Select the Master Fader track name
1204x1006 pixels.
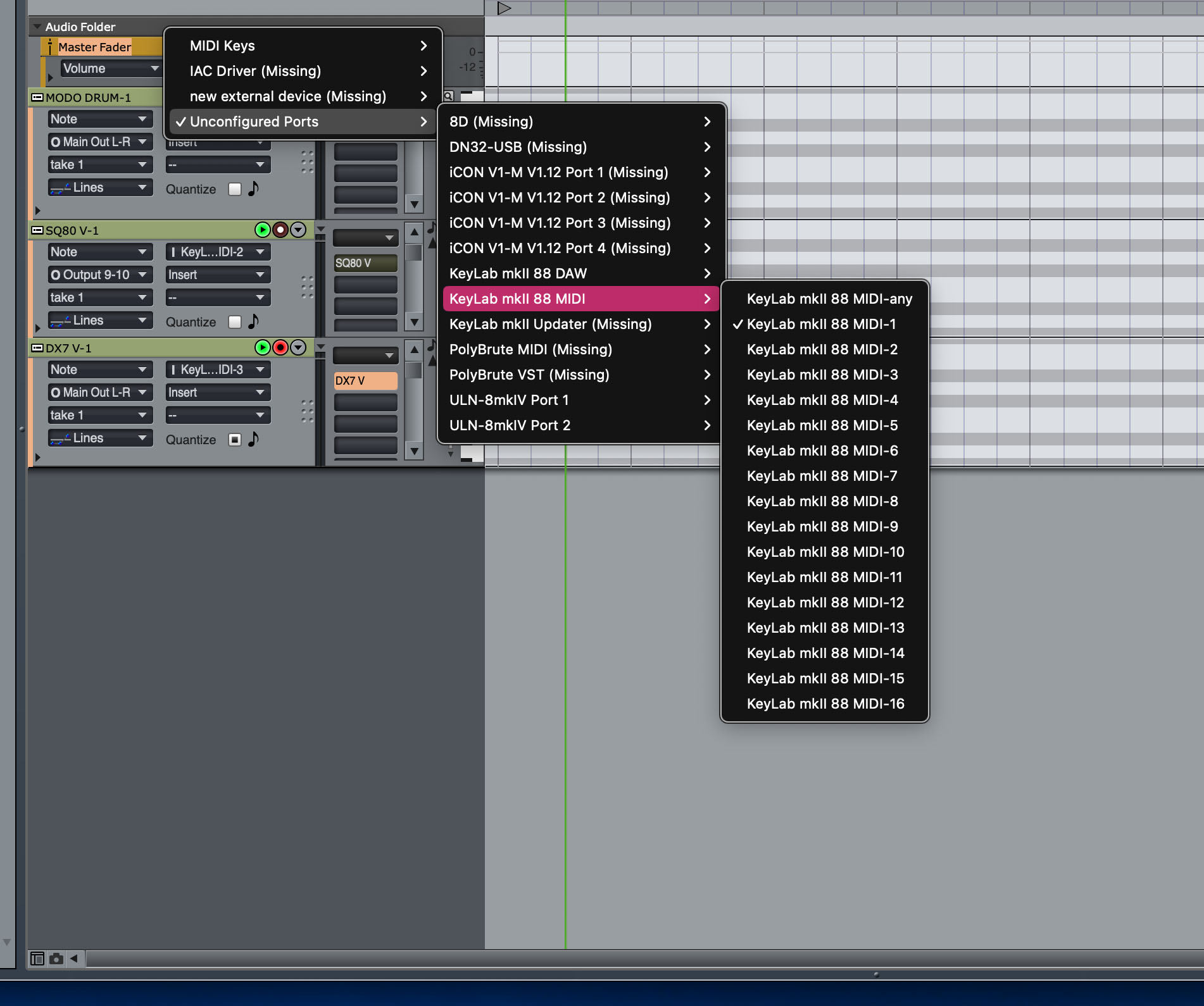[x=94, y=47]
